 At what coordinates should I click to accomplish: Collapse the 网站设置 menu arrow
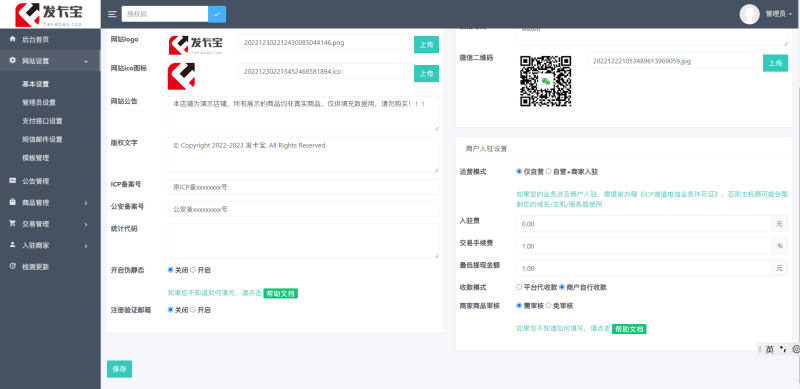point(86,61)
